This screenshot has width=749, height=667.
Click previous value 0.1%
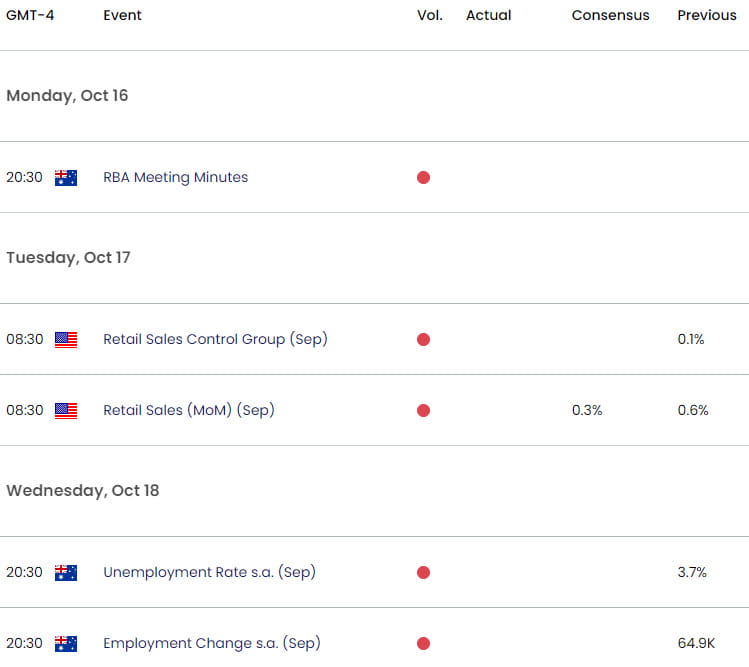pyautogui.click(x=691, y=339)
